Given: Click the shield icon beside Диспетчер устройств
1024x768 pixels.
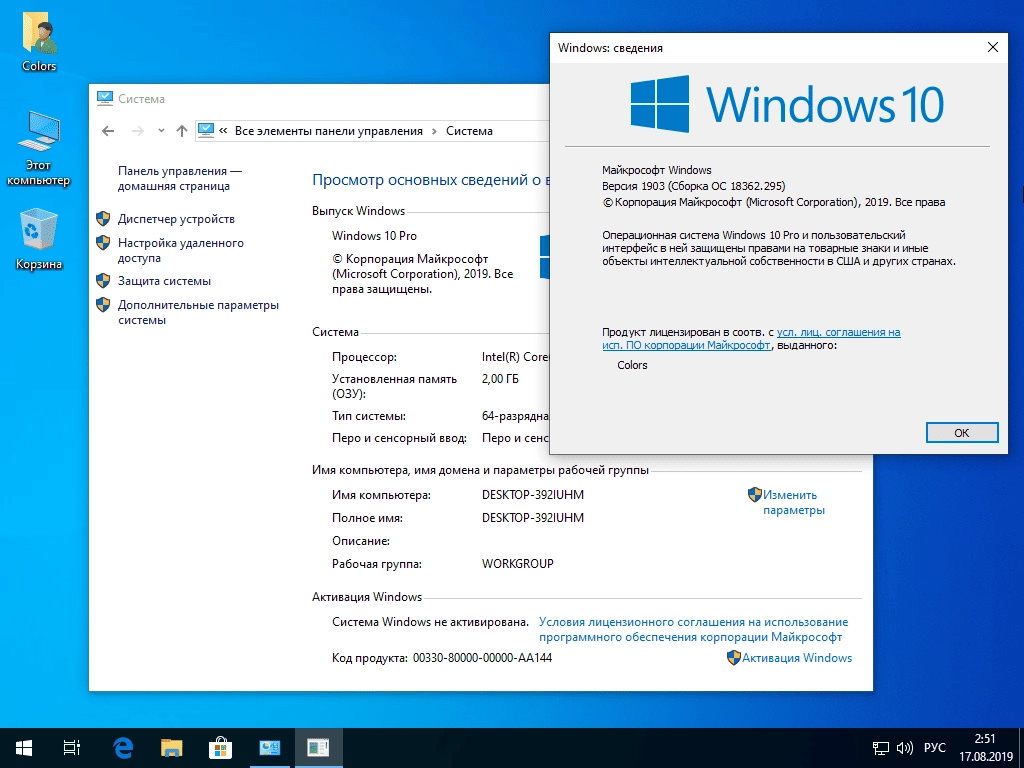Looking at the screenshot, I should click(103, 218).
